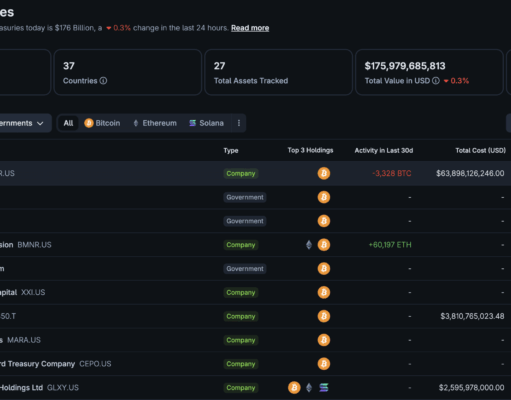The width and height of the screenshot is (511, 400).
Task: Click the $2,595,978,000.00 total cost
Action: point(471,388)
